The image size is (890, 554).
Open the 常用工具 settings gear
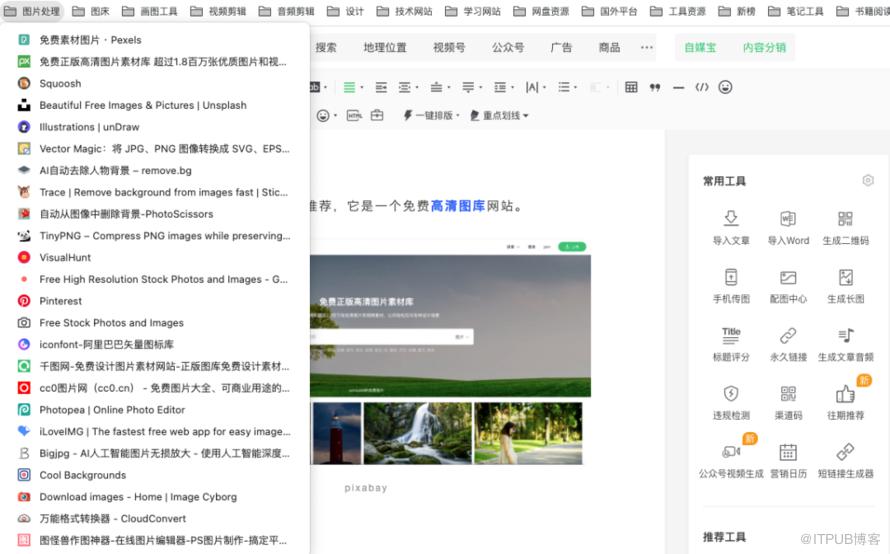click(867, 181)
